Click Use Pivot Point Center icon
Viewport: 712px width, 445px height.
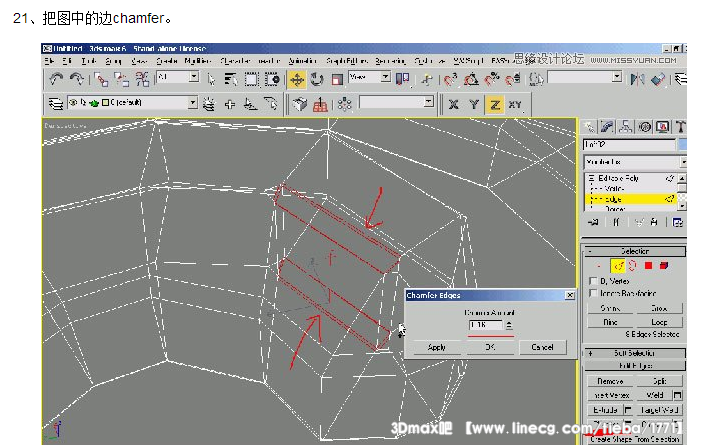pyautogui.click(x=402, y=79)
